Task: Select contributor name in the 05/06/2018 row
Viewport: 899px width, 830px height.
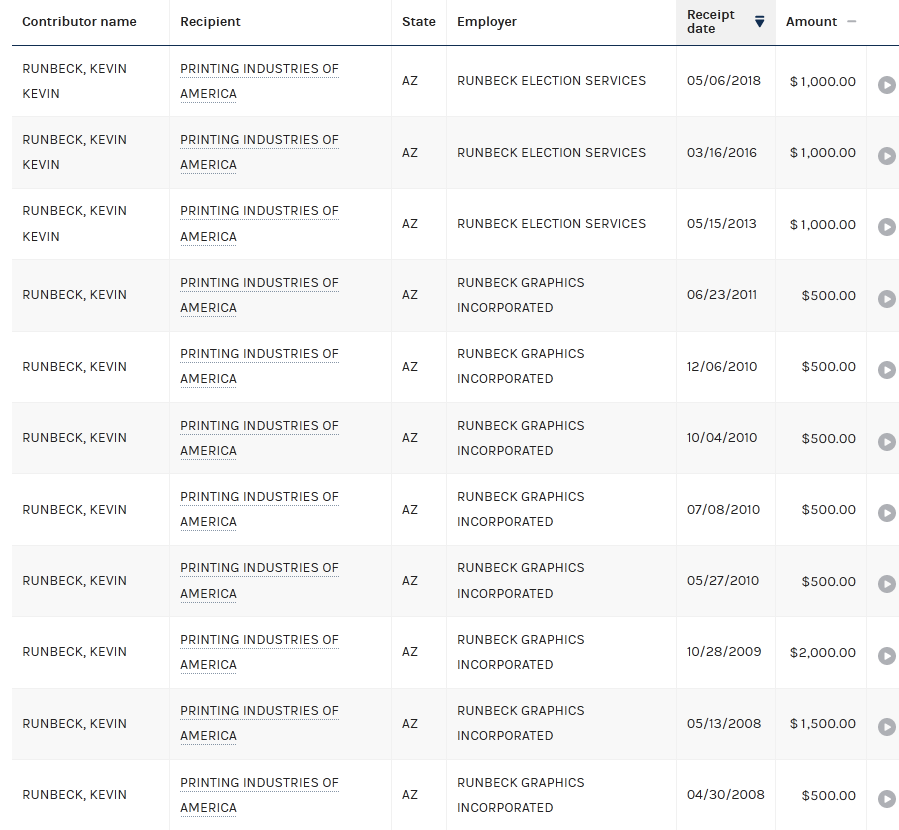Action: pyautogui.click(x=75, y=81)
